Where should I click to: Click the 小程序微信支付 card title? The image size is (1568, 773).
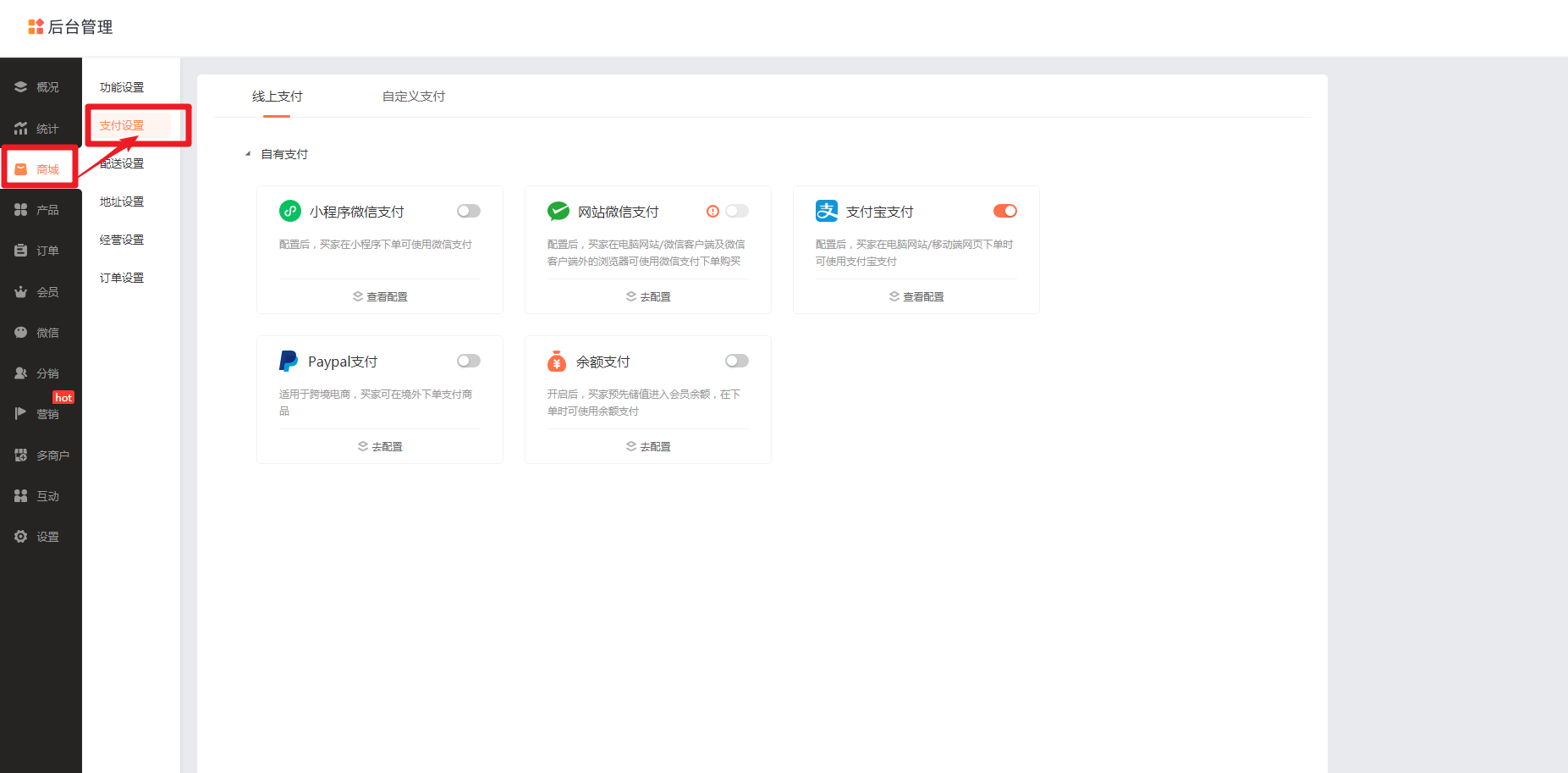point(356,212)
